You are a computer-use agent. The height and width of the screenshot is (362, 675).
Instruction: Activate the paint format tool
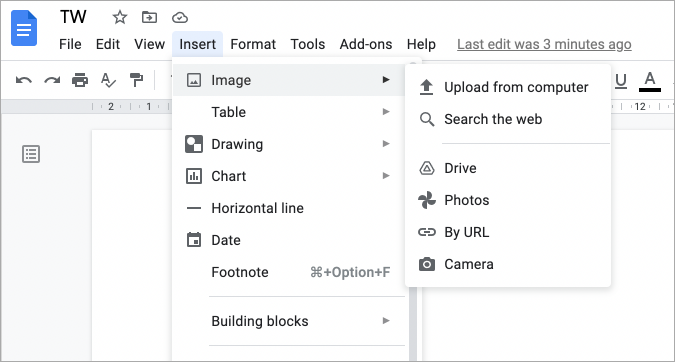[136, 80]
